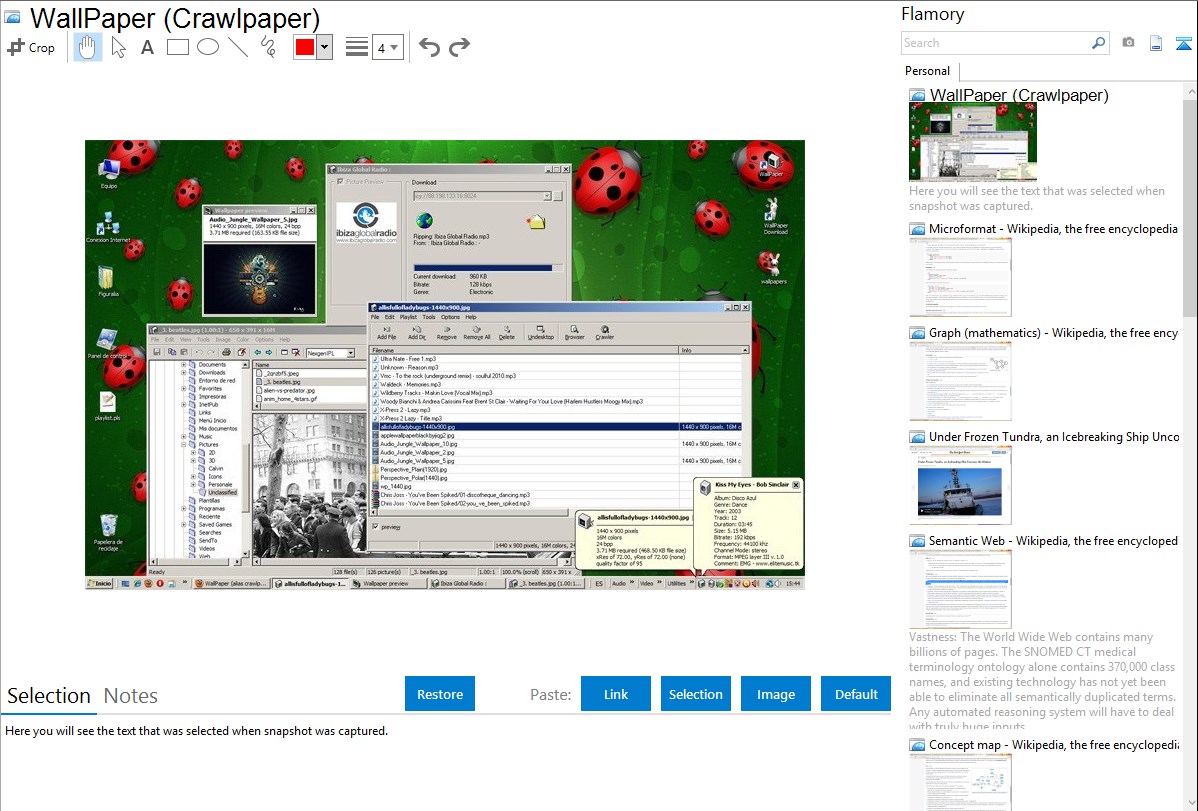The image size is (1198, 811).
Task: Open the color picker dropdown arrow
Action: tap(324, 47)
